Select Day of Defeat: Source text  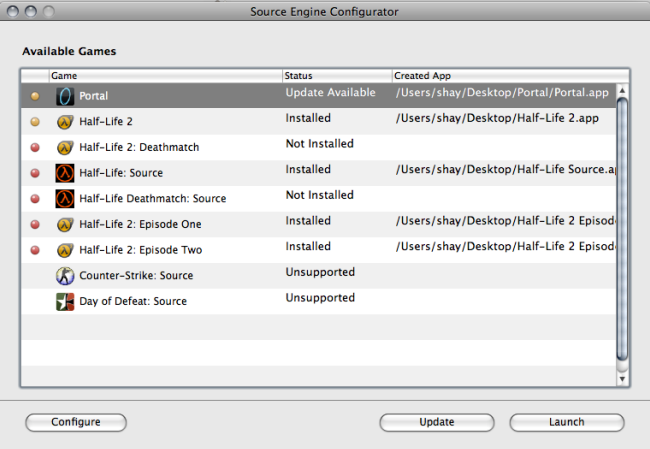pyautogui.click(x=133, y=301)
